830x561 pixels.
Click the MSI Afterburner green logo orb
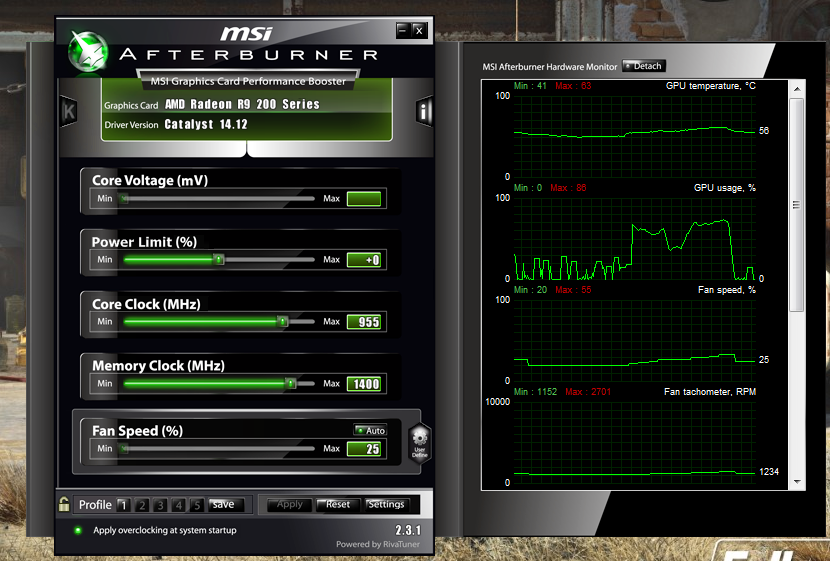point(88,52)
